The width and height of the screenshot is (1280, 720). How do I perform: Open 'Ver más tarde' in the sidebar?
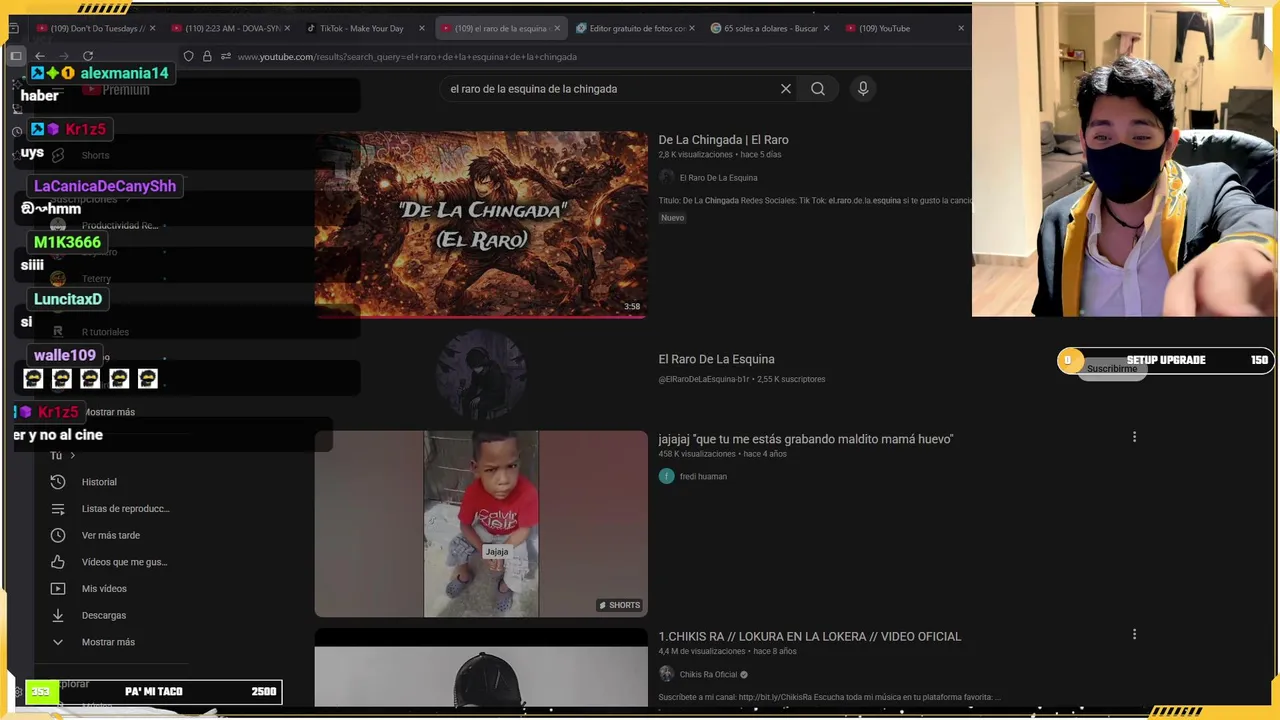tap(110, 535)
